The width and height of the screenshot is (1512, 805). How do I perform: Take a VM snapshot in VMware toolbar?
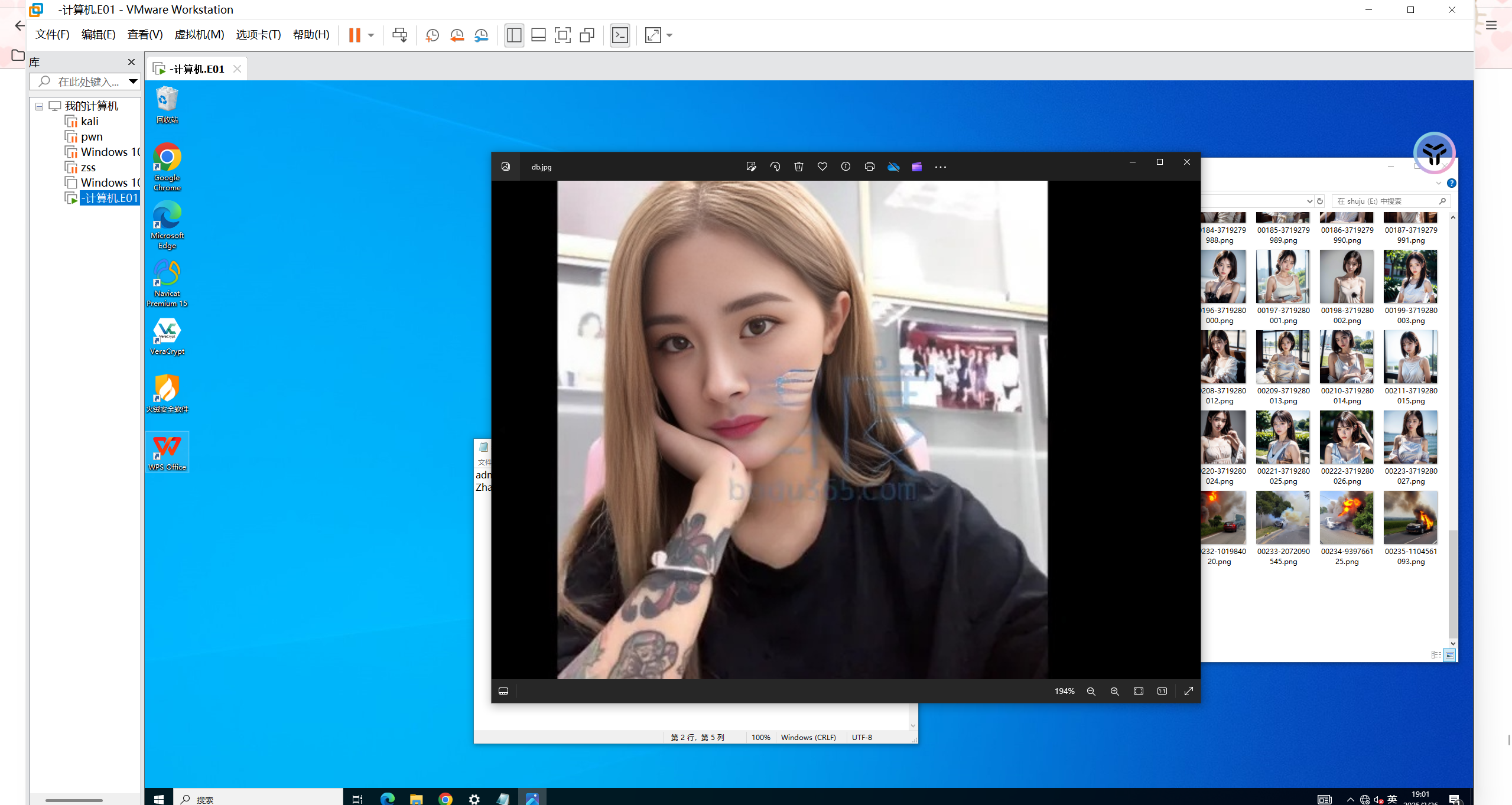click(432, 35)
